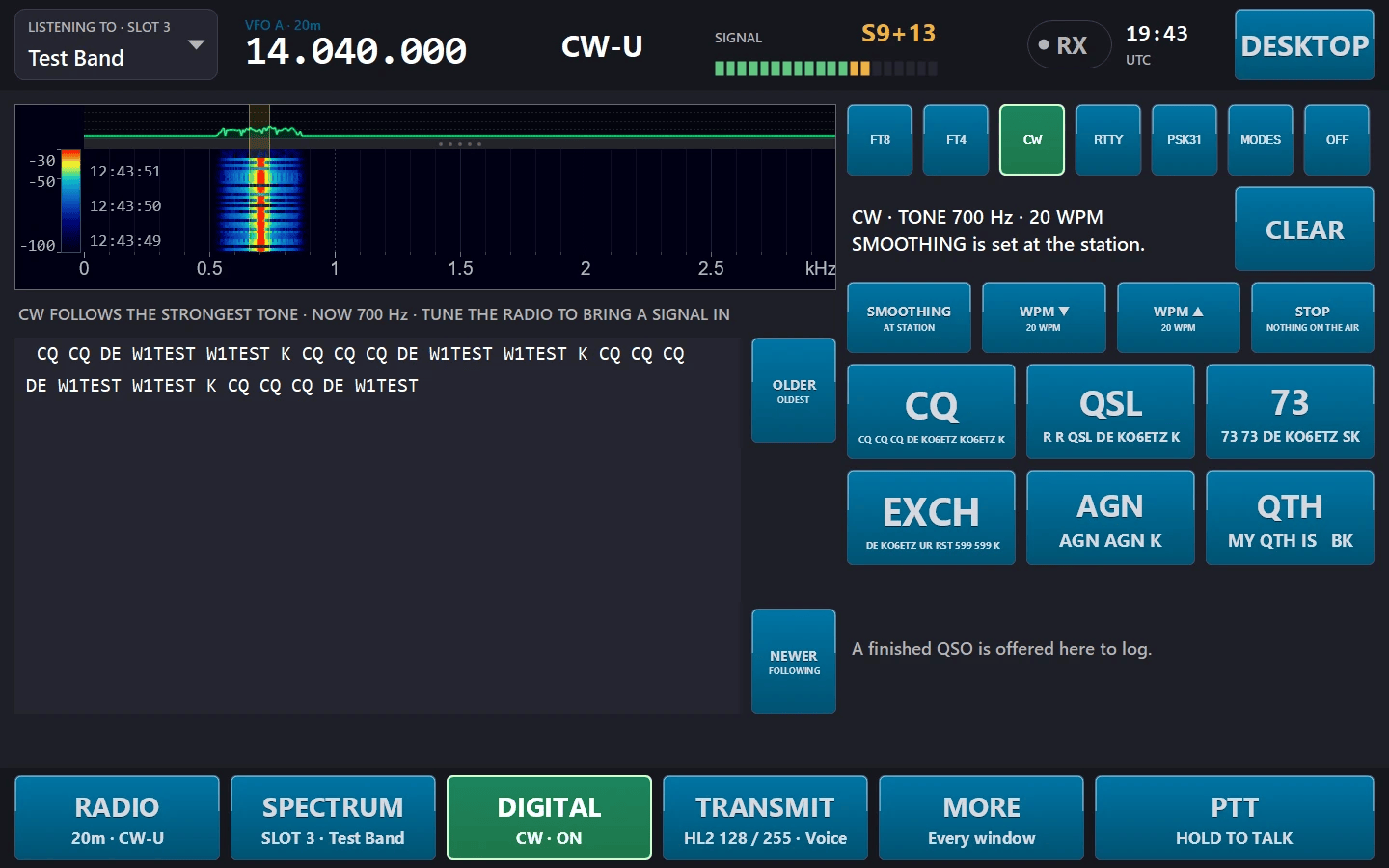
Task: Send the AGN AGN K macro
Action: [1110, 518]
